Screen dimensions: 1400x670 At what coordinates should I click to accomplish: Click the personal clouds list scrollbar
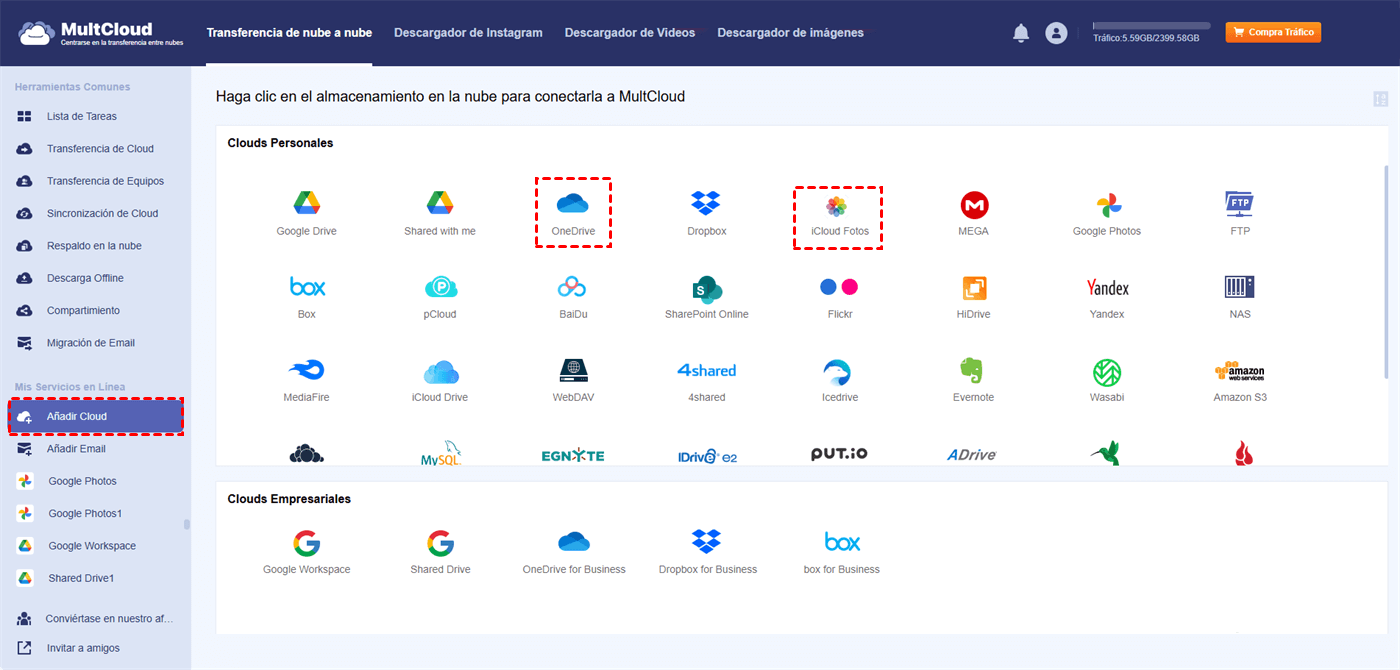point(1386,272)
